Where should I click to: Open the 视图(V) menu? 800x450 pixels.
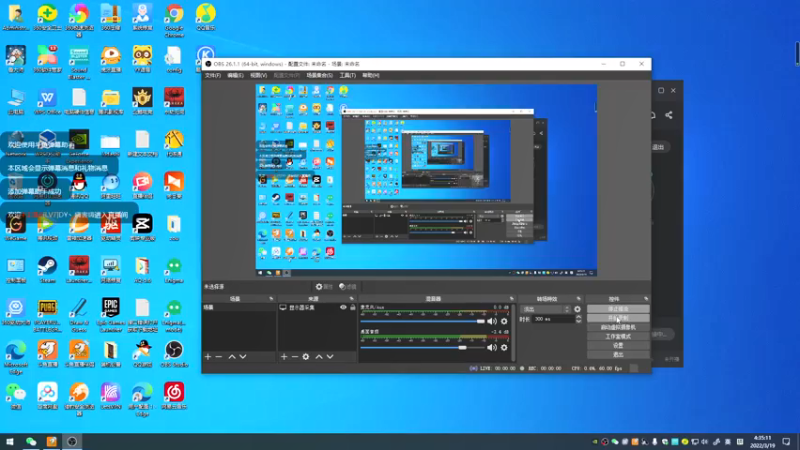(x=258, y=76)
